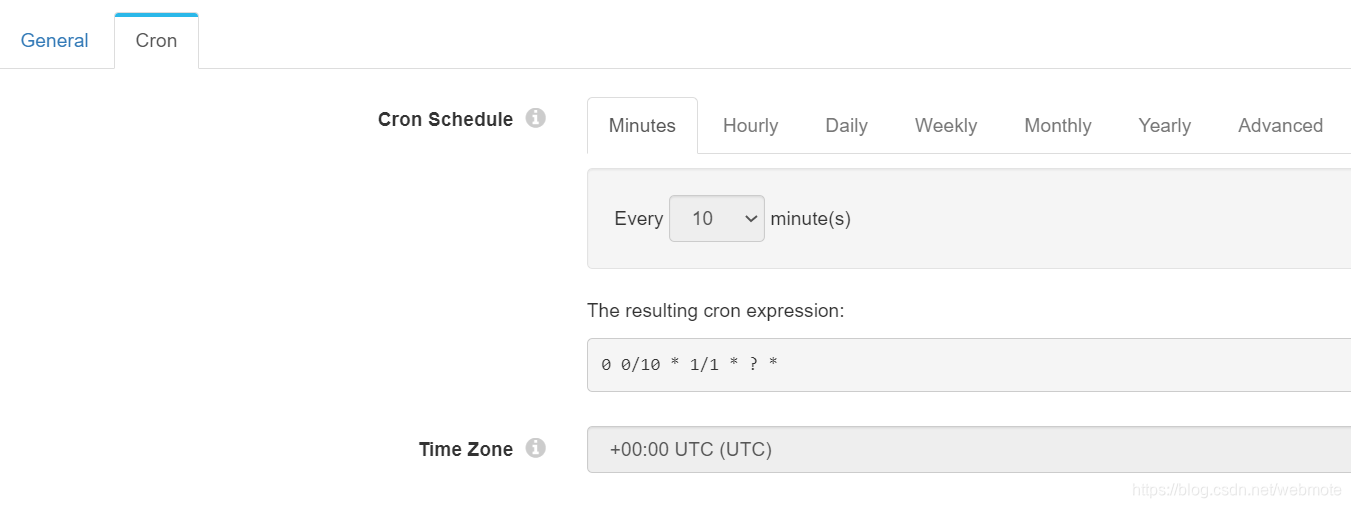
Task: Select the Cron tab
Action: [156, 41]
